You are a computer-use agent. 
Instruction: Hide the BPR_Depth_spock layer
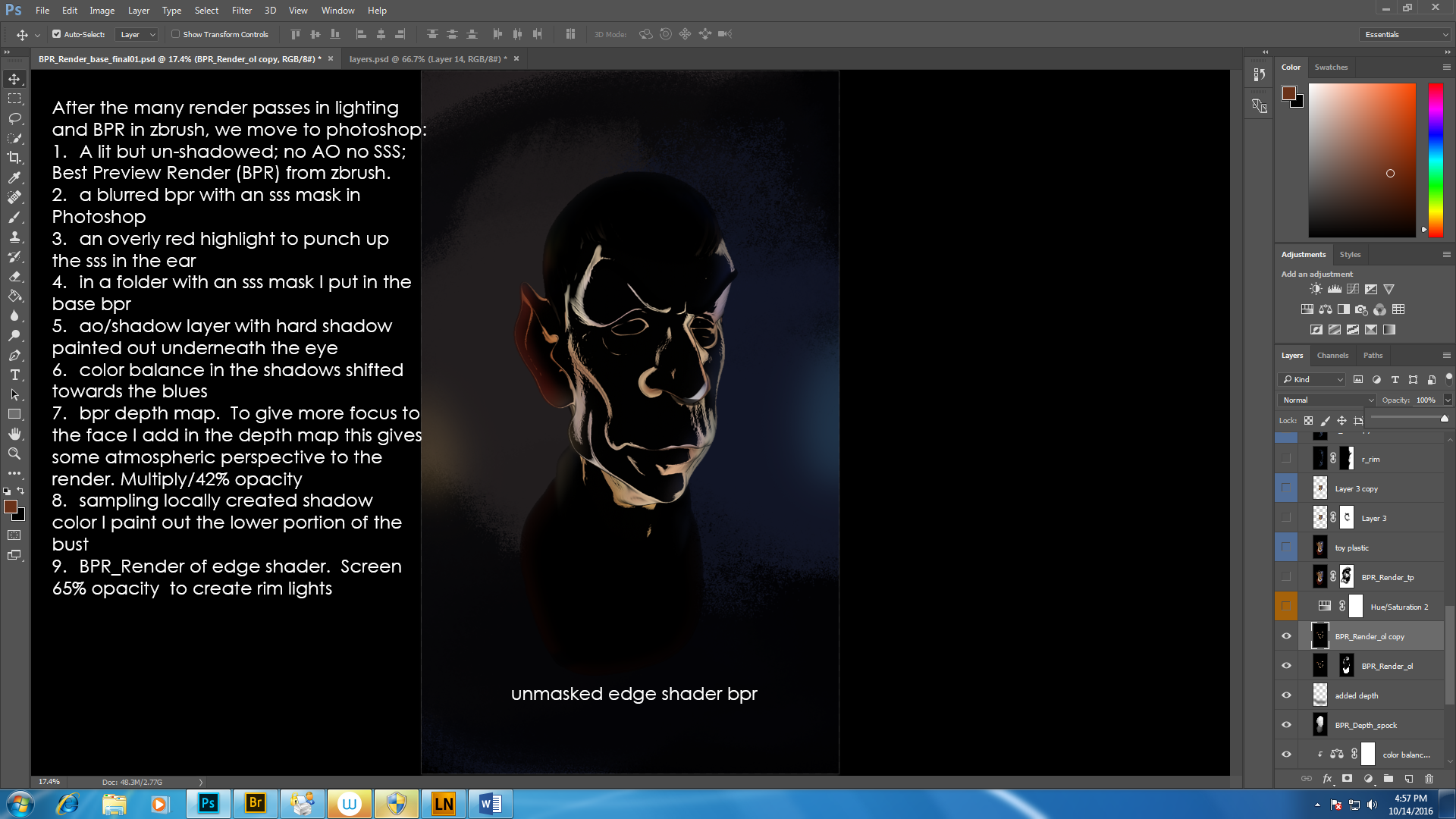click(1286, 725)
